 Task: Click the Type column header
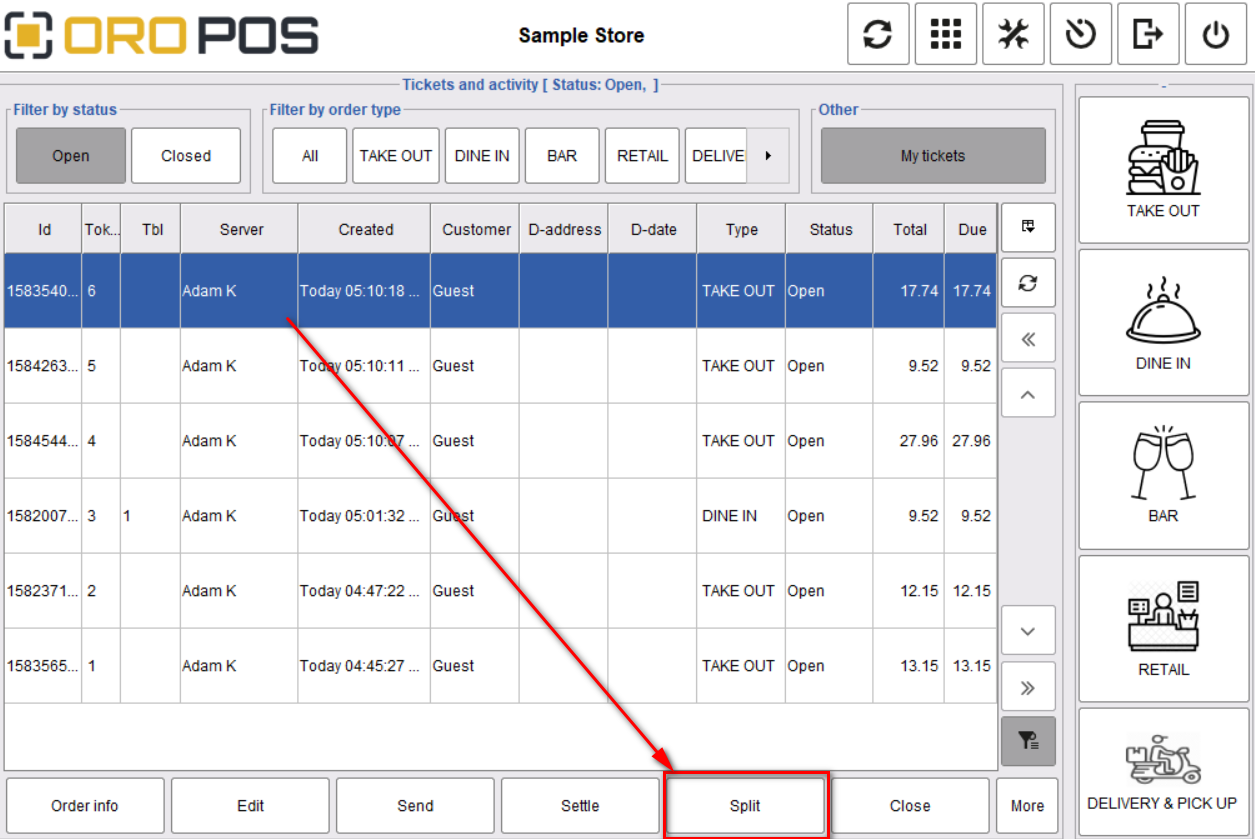pyautogui.click(x=742, y=229)
